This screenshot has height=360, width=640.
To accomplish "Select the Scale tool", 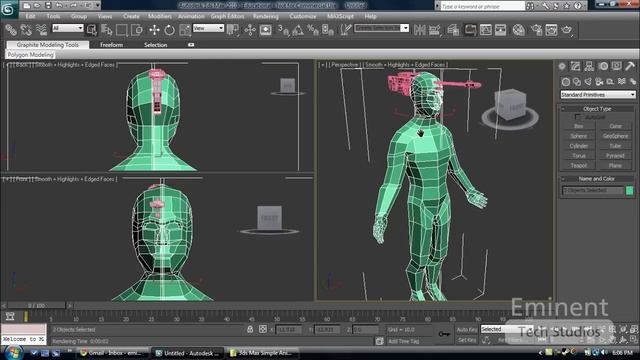I will [184, 30].
